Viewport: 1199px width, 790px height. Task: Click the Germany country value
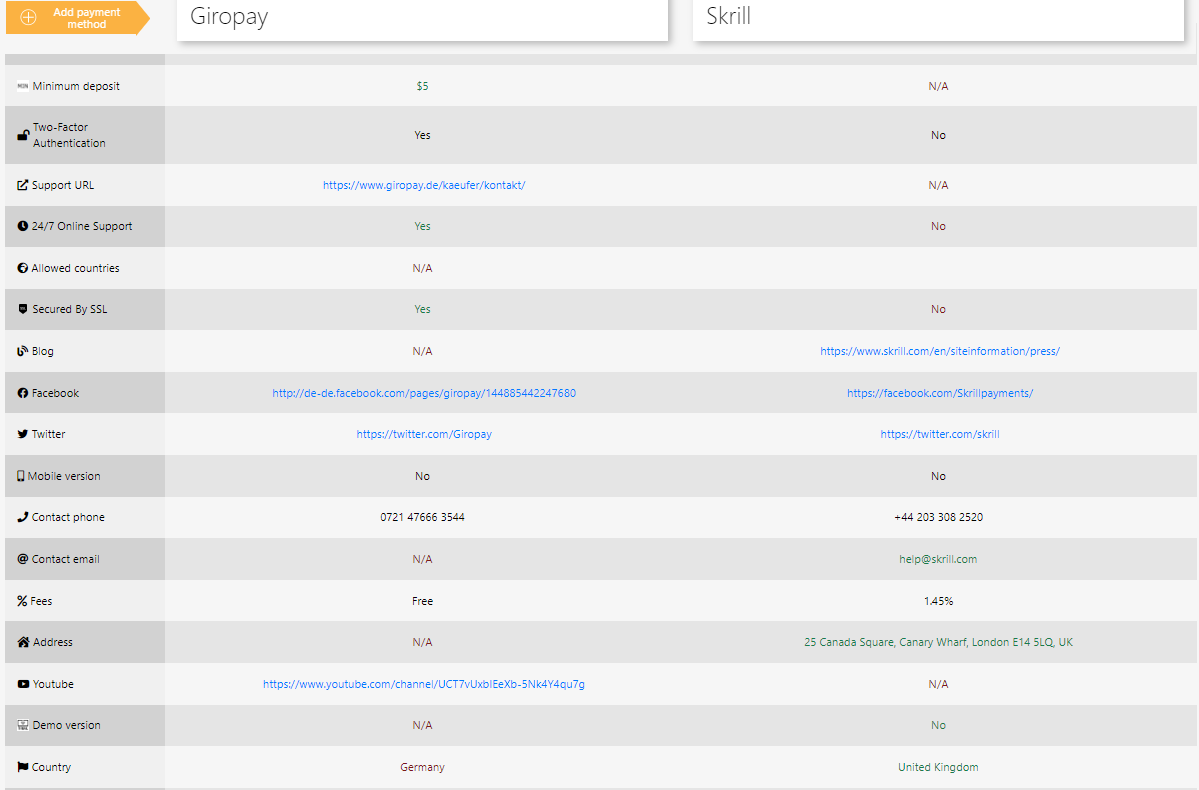pyautogui.click(x=422, y=767)
